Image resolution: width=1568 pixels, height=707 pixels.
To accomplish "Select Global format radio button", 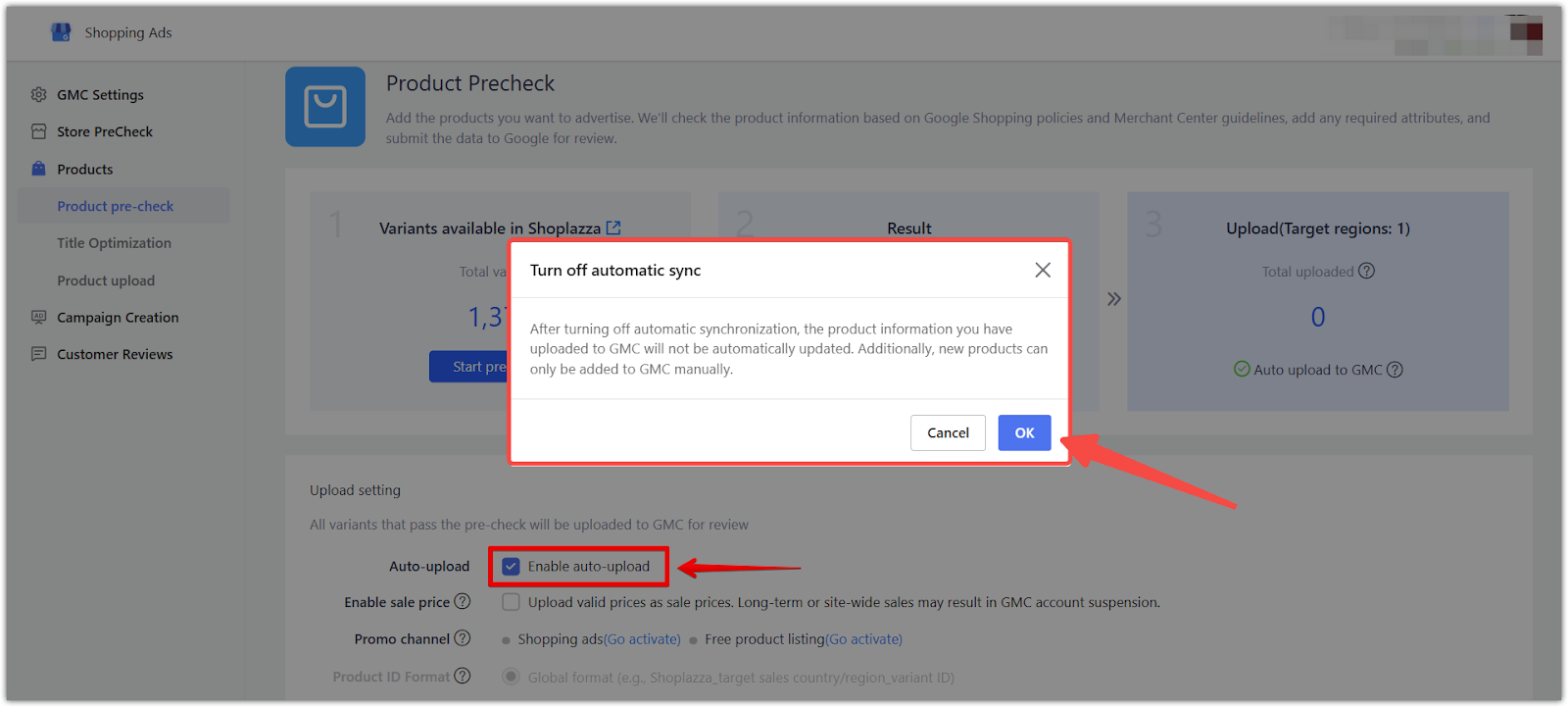I will [x=511, y=677].
